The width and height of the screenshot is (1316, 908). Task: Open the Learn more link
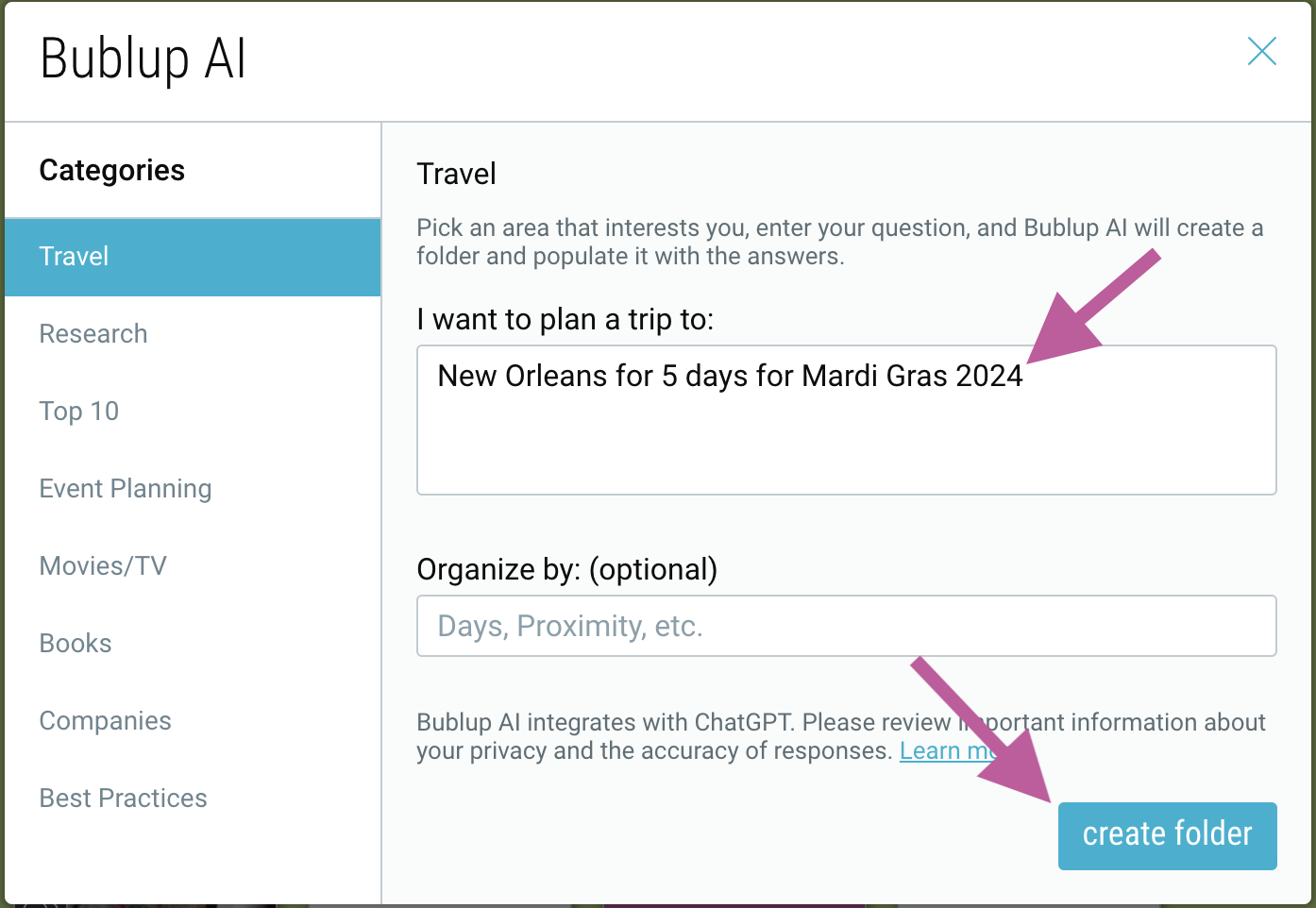tap(935, 751)
